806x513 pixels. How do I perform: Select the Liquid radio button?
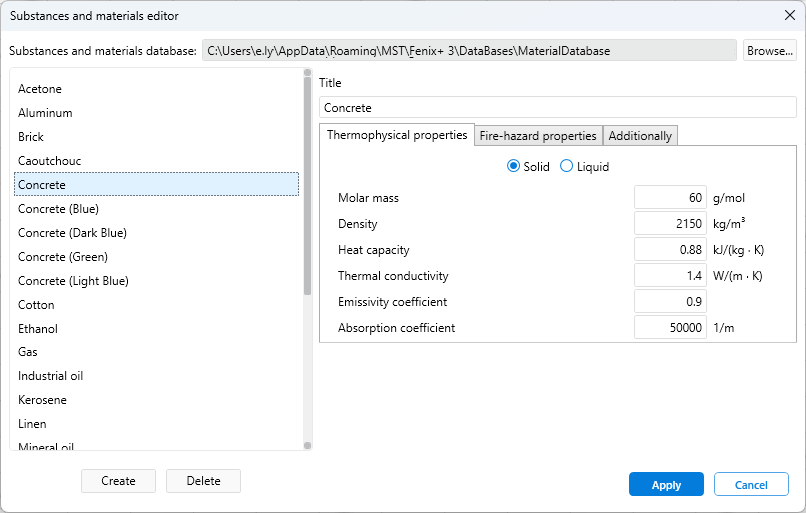point(567,167)
